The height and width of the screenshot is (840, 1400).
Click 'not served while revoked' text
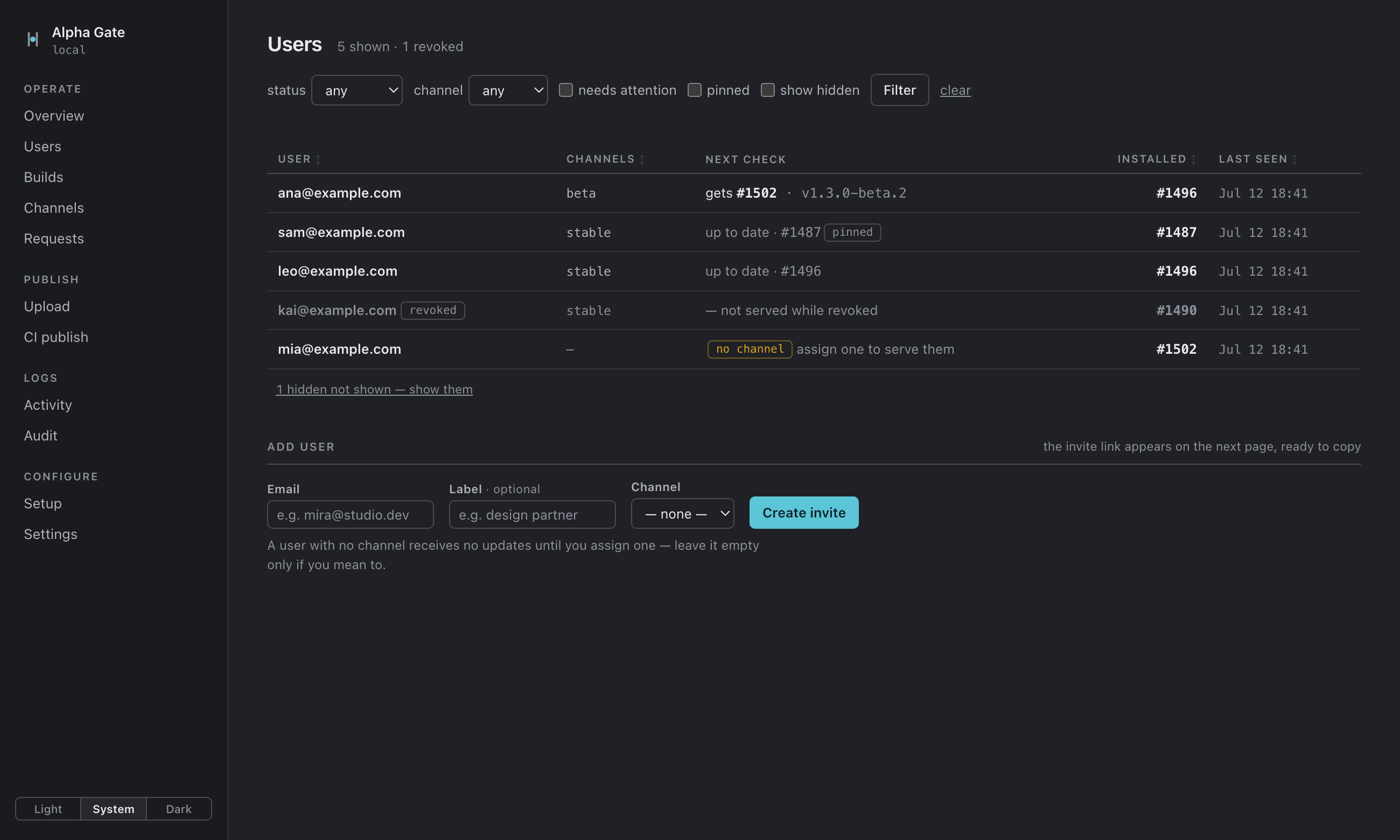pyautogui.click(x=799, y=310)
